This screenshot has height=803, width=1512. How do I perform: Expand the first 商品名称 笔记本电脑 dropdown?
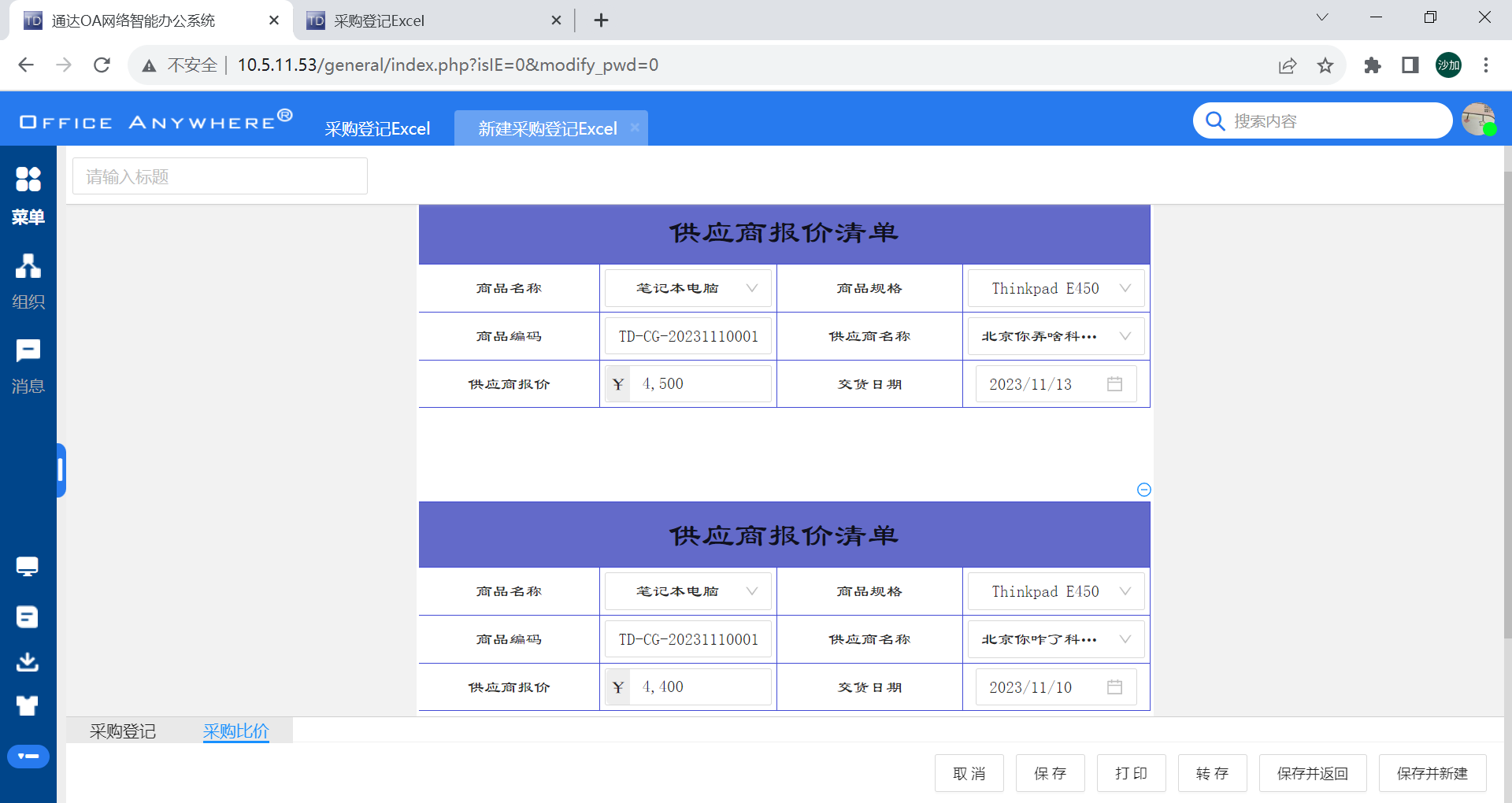coord(751,288)
